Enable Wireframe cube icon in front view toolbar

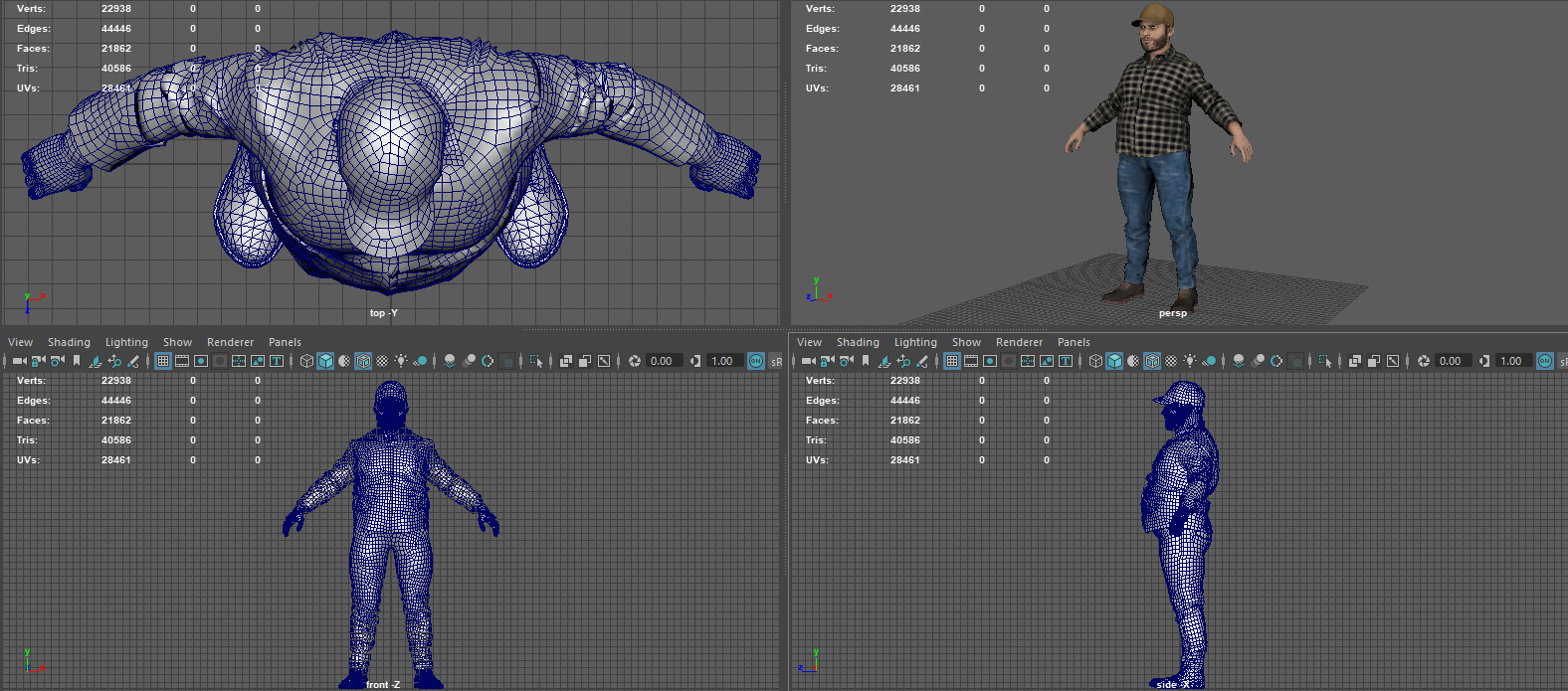pyautogui.click(x=306, y=361)
